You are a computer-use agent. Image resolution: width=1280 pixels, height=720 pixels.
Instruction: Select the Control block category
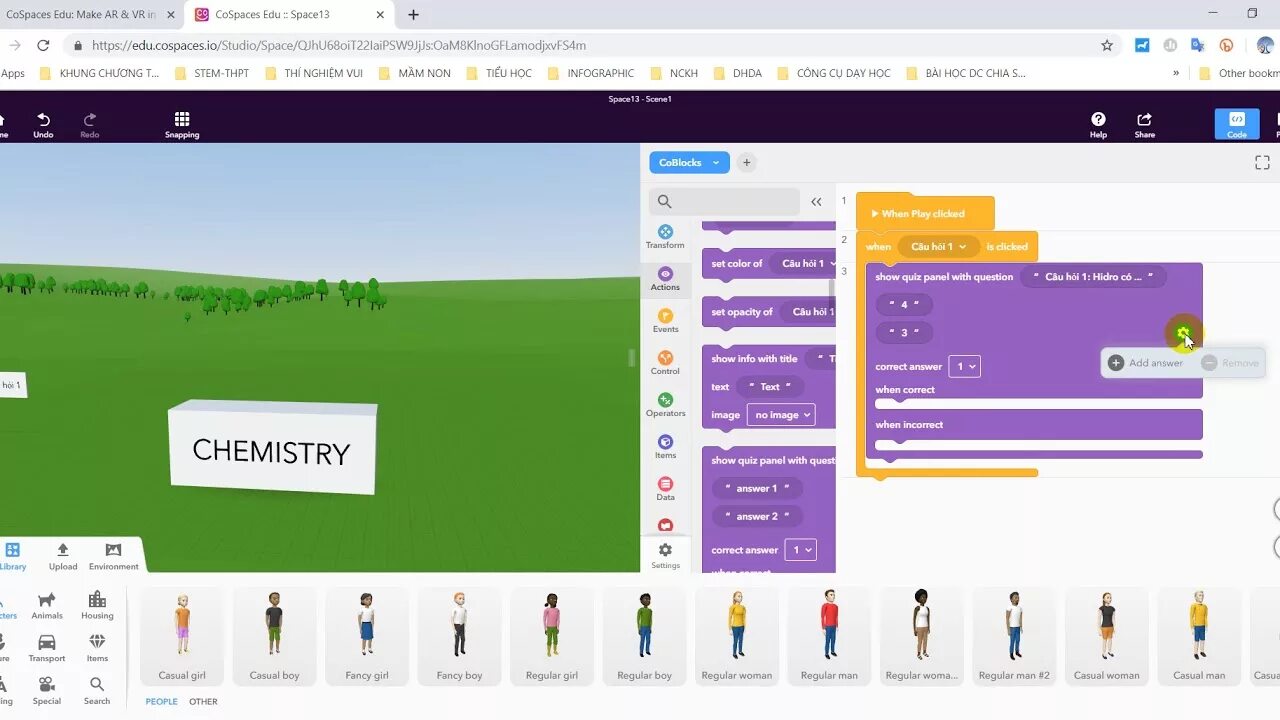665,363
